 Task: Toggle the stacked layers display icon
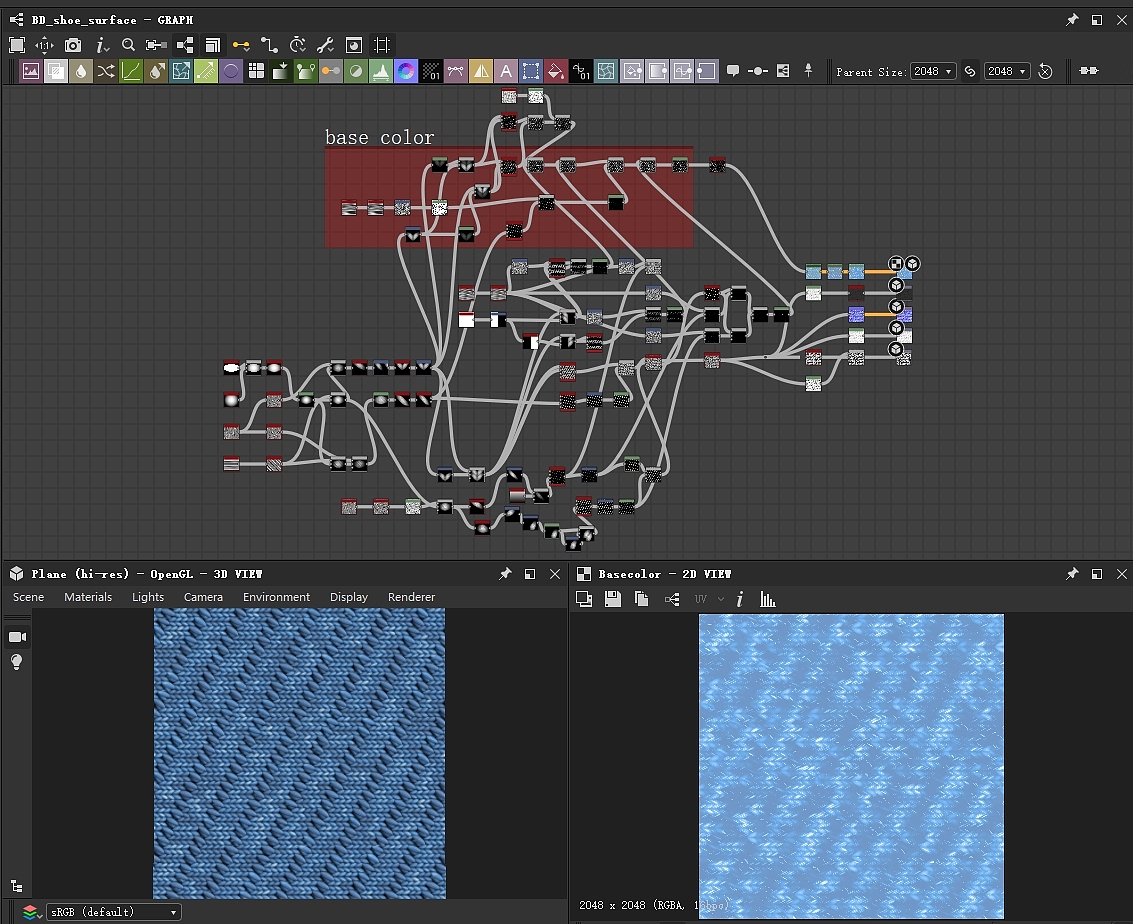pos(212,46)
